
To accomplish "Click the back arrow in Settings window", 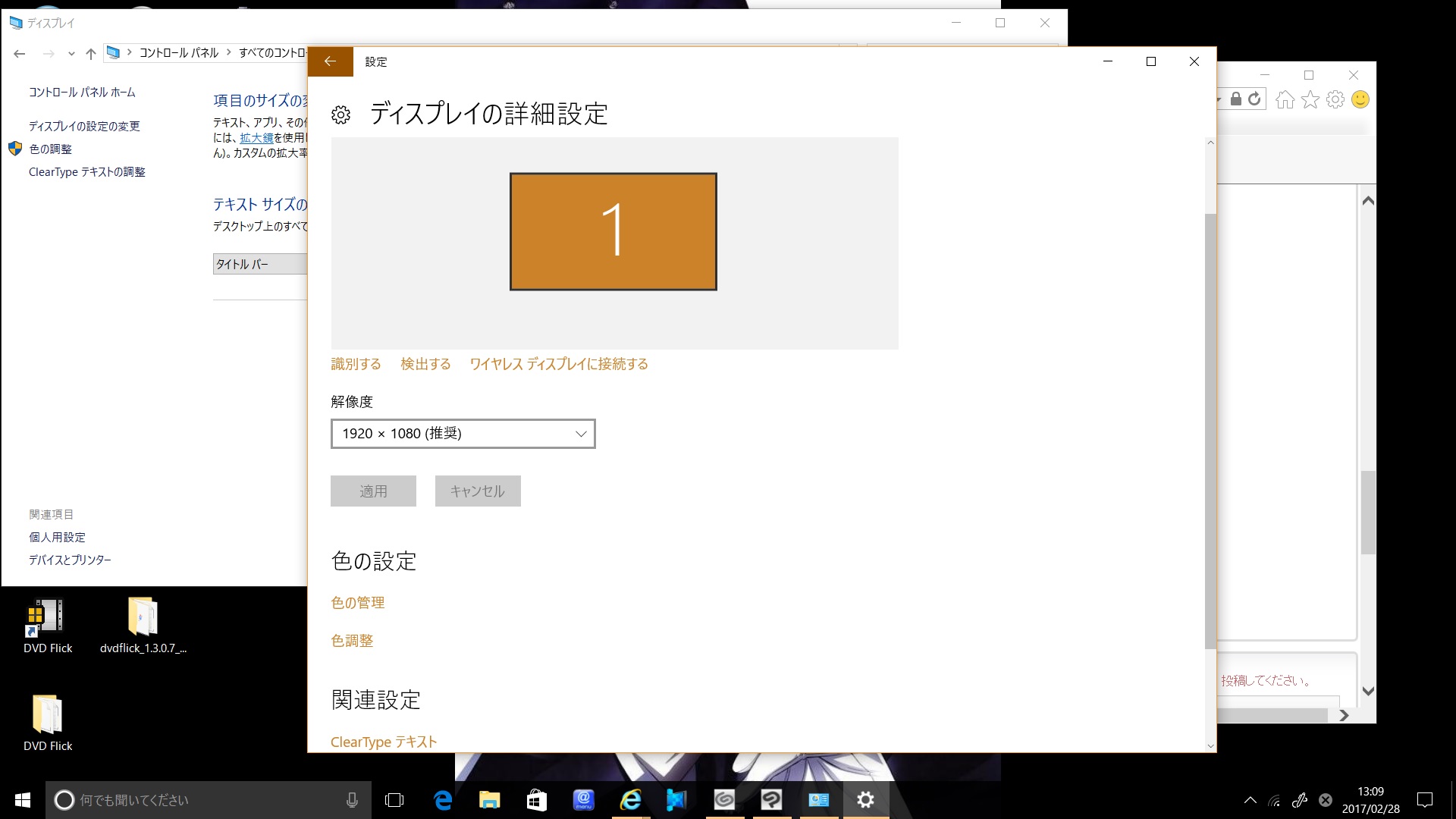I will pyautogui.click(x=330, y=61).
